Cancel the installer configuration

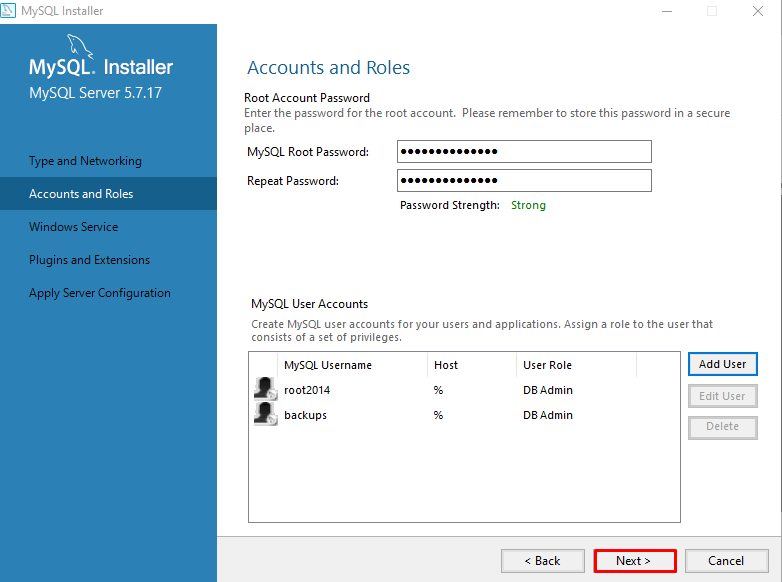click(726, 561)
